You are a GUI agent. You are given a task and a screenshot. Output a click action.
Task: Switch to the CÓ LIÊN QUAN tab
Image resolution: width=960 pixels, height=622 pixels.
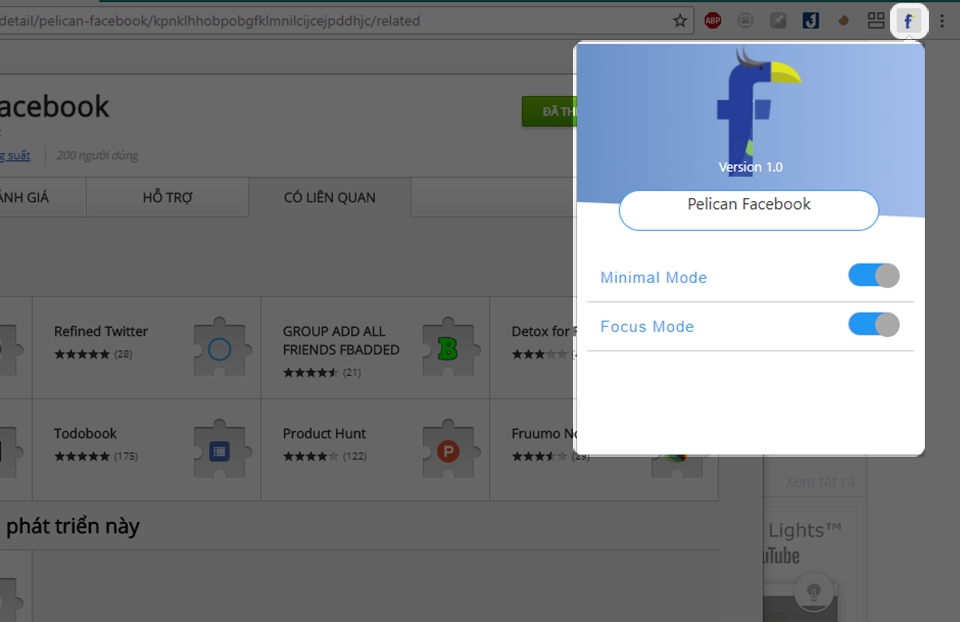[329, 198]
